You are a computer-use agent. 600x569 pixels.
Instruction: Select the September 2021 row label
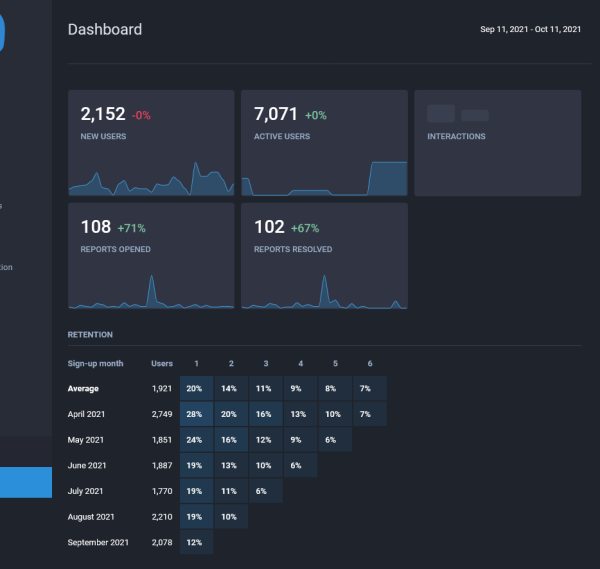pyautogui.click(x=98, y=542)
